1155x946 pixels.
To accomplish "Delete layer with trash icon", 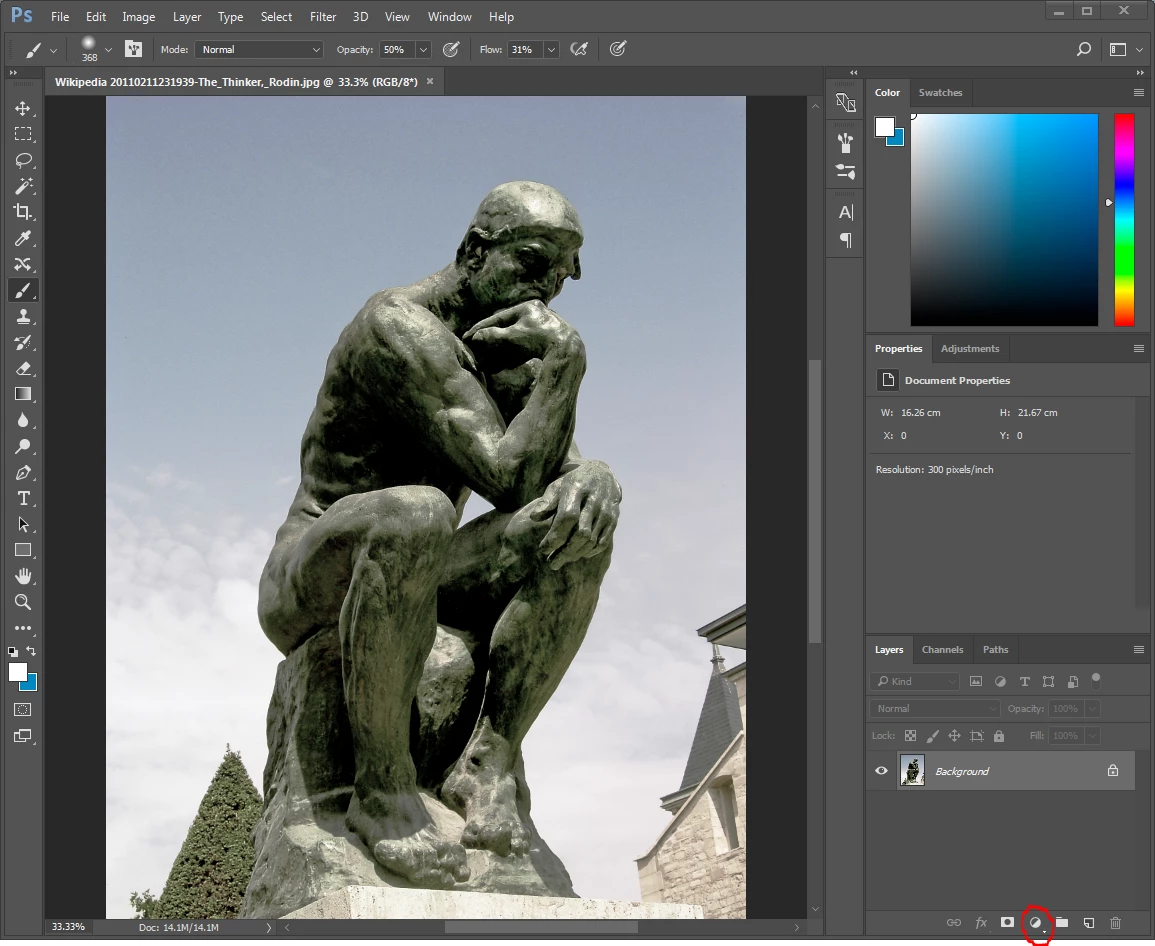I will 1115,923.
